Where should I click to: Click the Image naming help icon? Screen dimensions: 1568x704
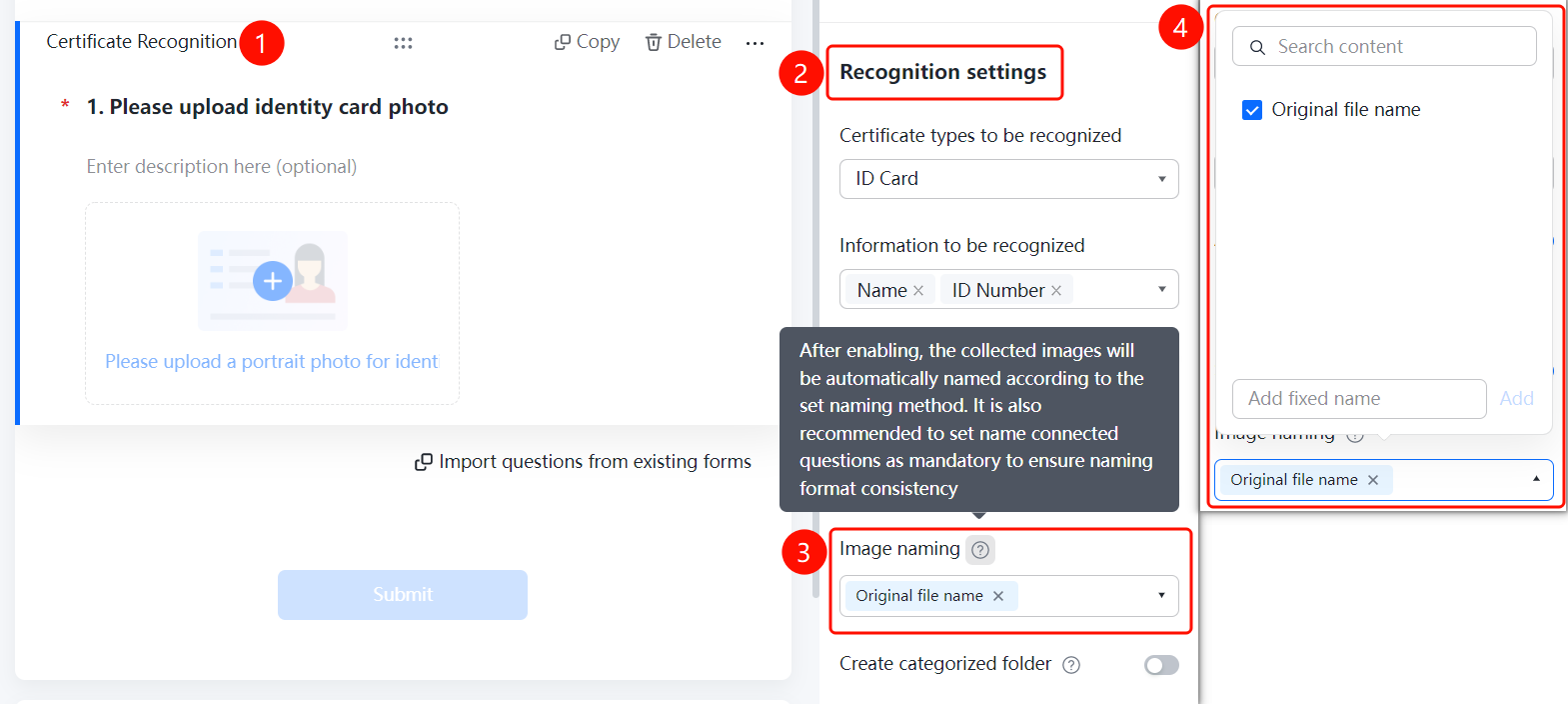point(980,549)
